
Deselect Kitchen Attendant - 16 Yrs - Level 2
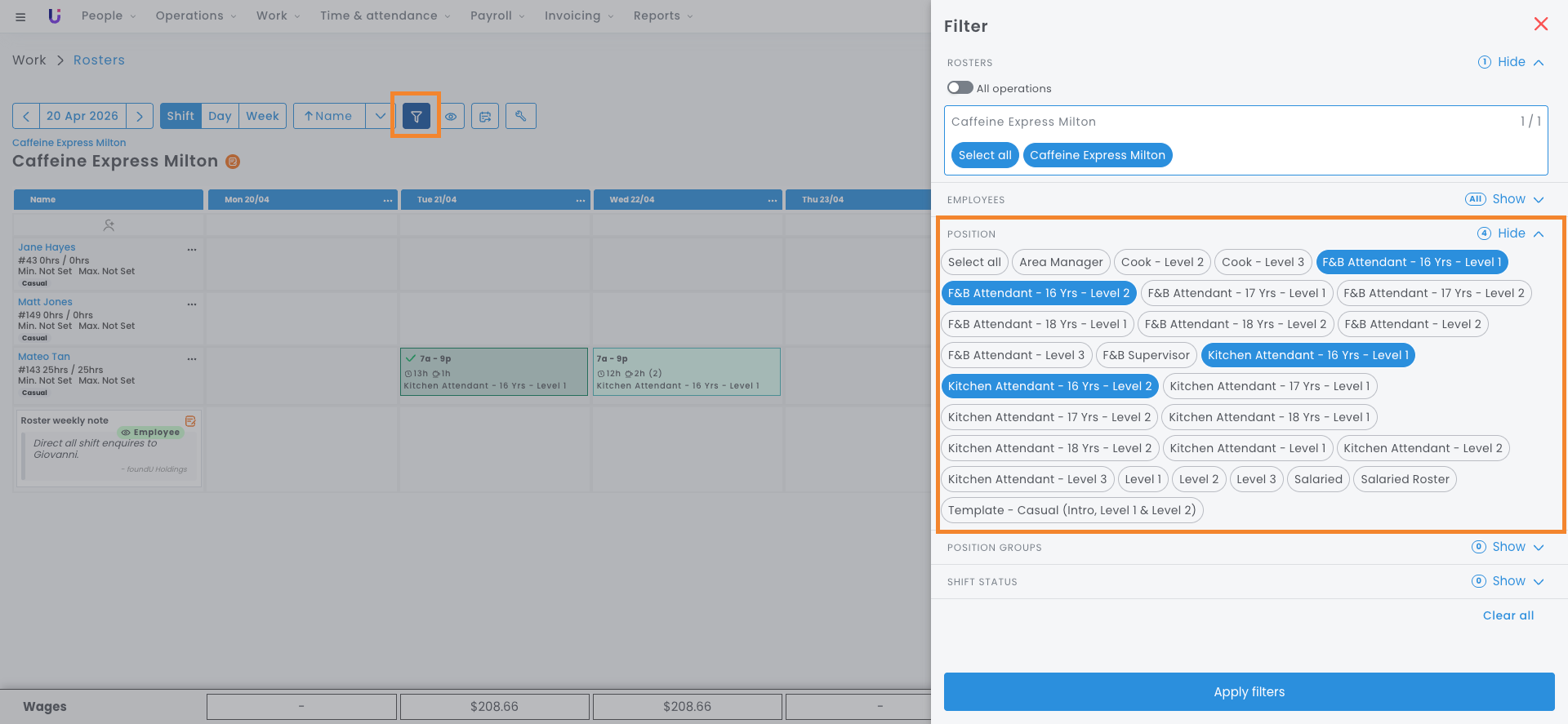coord(1049,386)
